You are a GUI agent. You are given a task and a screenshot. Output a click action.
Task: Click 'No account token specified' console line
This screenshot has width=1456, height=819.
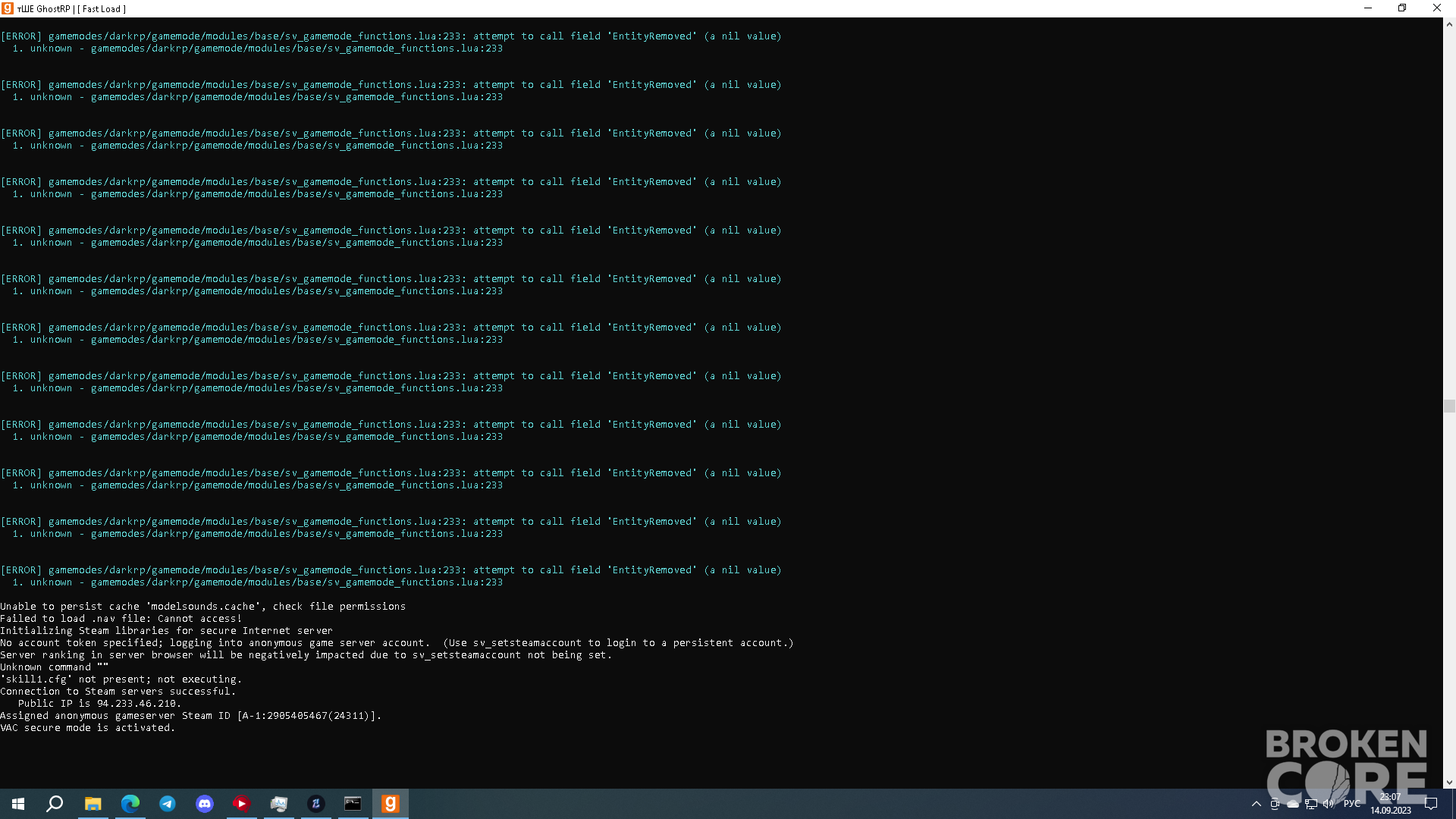point(397,643)
